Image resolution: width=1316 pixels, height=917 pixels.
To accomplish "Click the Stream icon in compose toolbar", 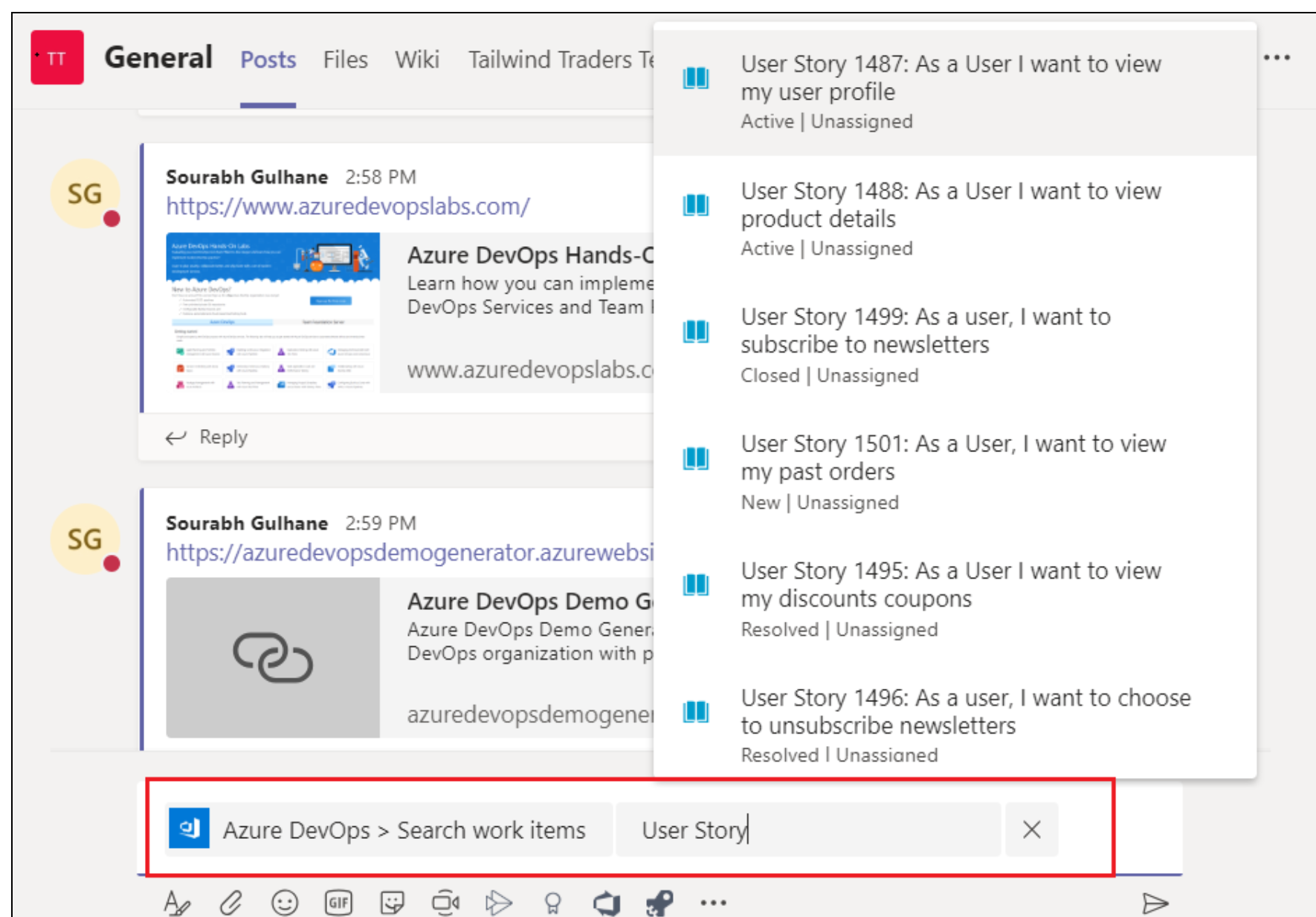I will 499,903.
